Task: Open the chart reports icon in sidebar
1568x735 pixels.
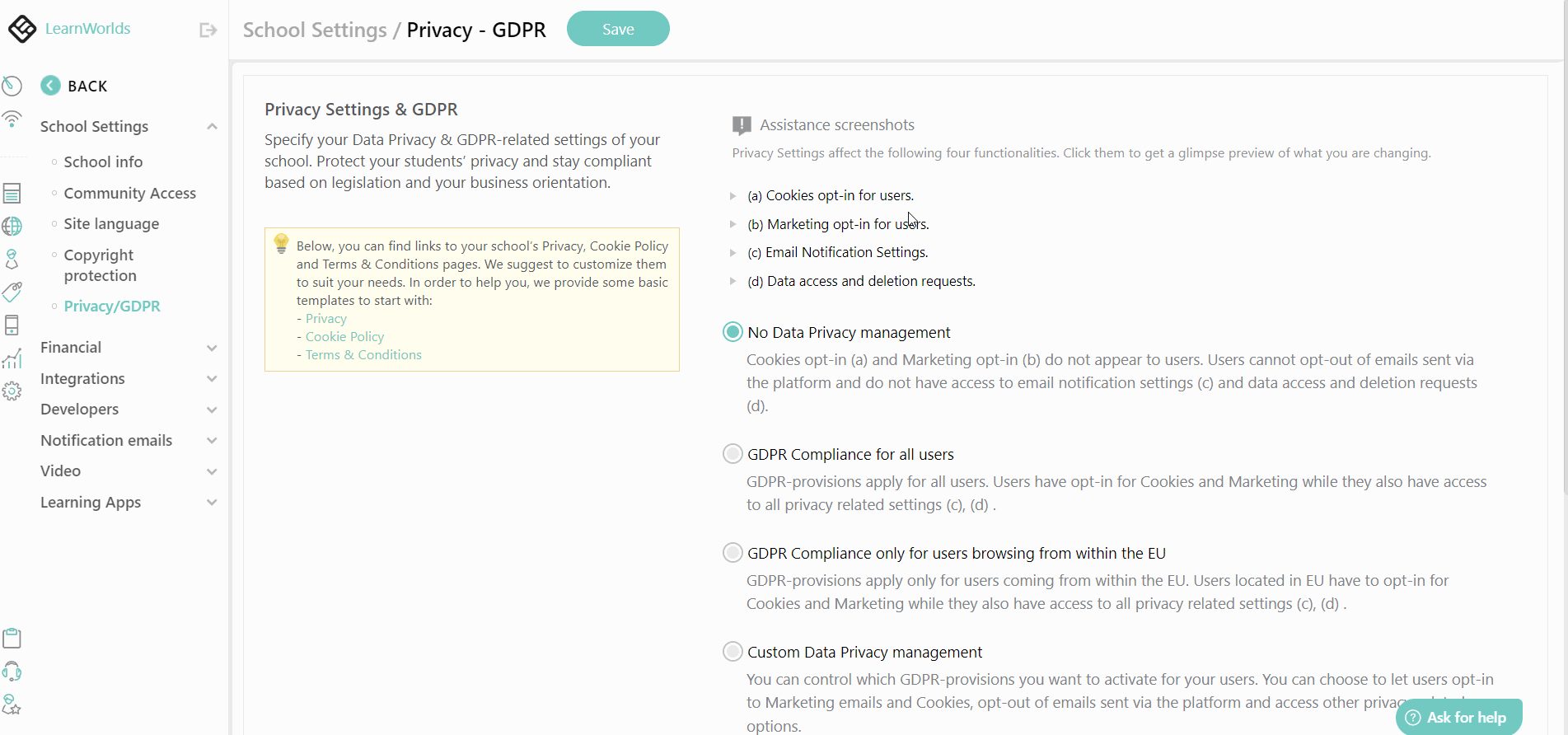Action: [12, 358]
